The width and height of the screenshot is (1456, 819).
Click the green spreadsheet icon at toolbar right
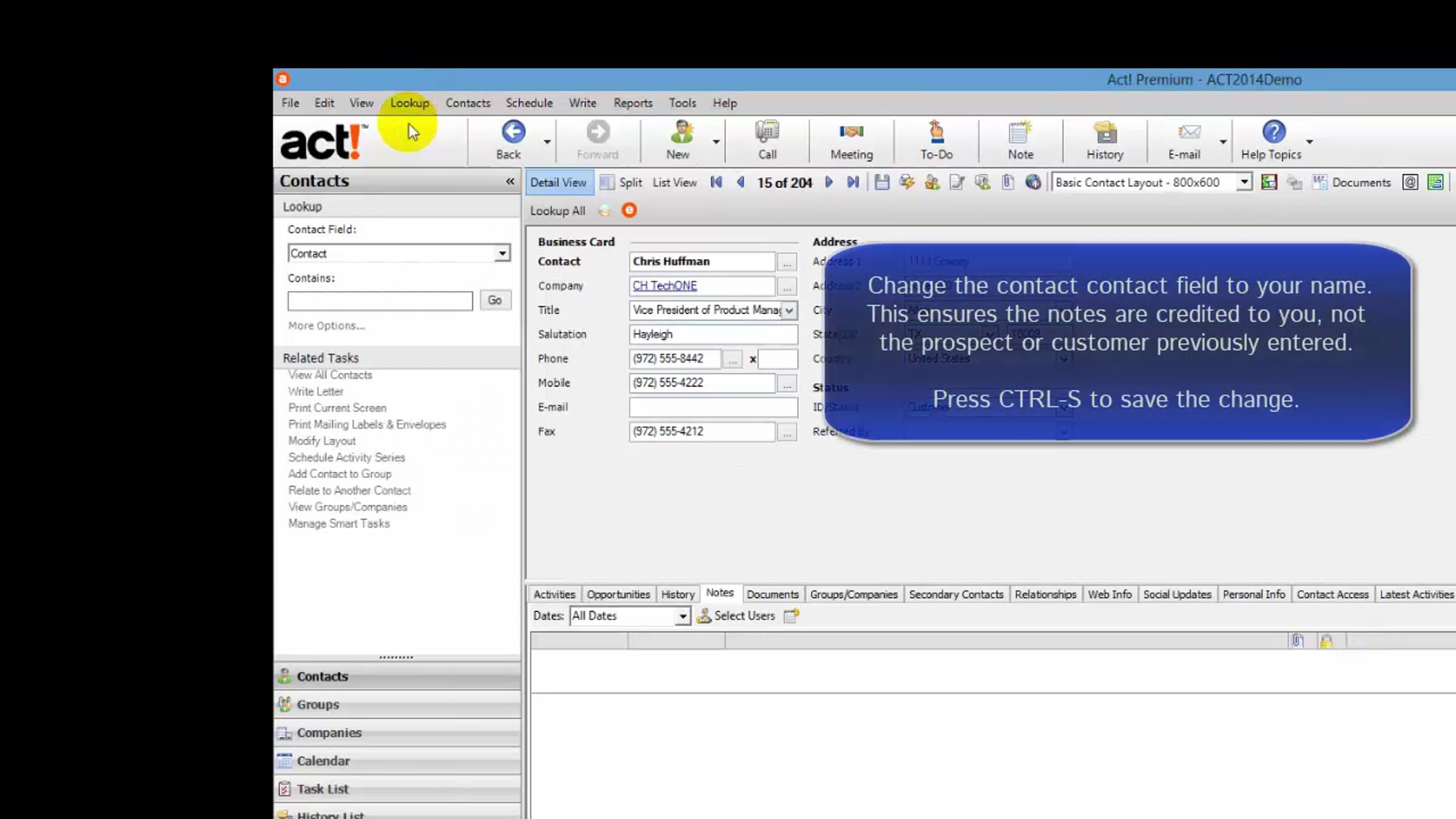(1435, 182)
